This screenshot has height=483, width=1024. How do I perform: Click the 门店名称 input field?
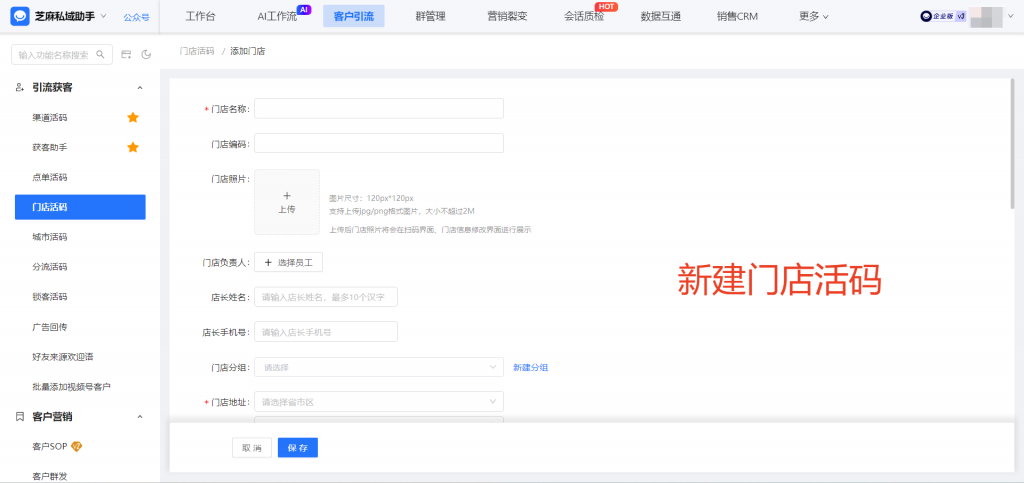click(x=378, y=109)
